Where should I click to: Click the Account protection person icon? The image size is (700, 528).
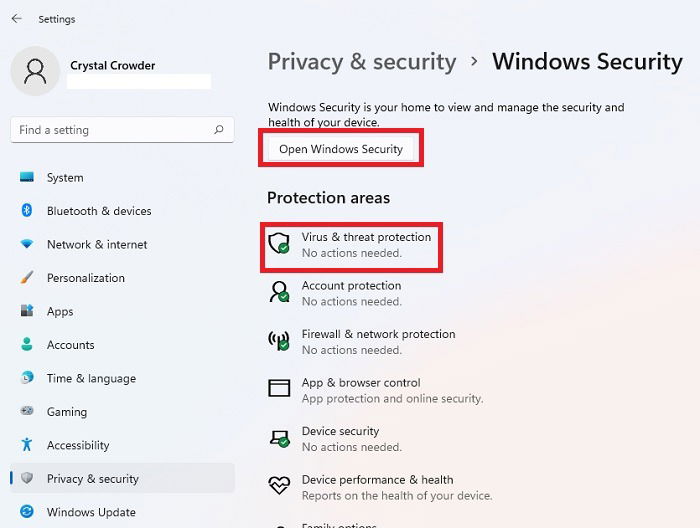point(279,292)
